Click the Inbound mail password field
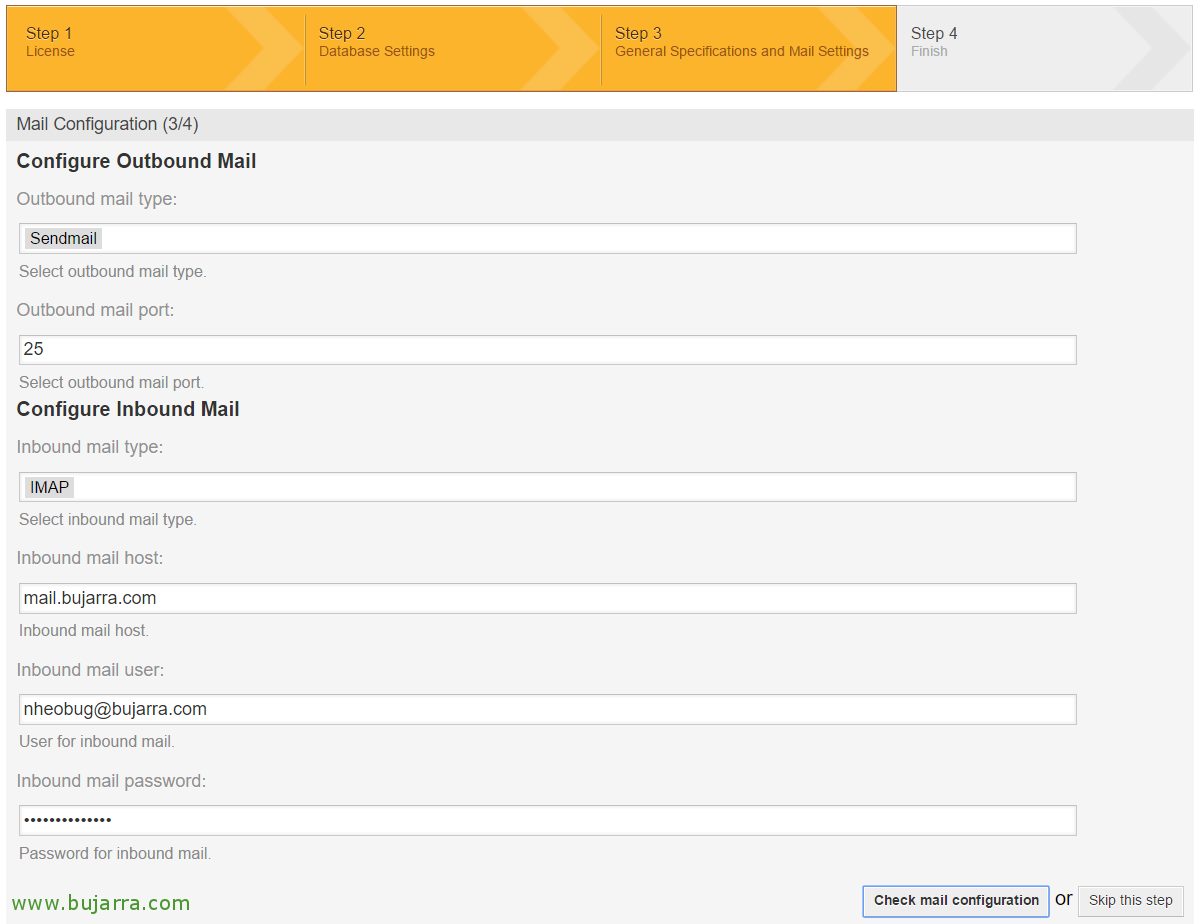The height and width of the screenshot is (924, 1199). coord(548,820)
